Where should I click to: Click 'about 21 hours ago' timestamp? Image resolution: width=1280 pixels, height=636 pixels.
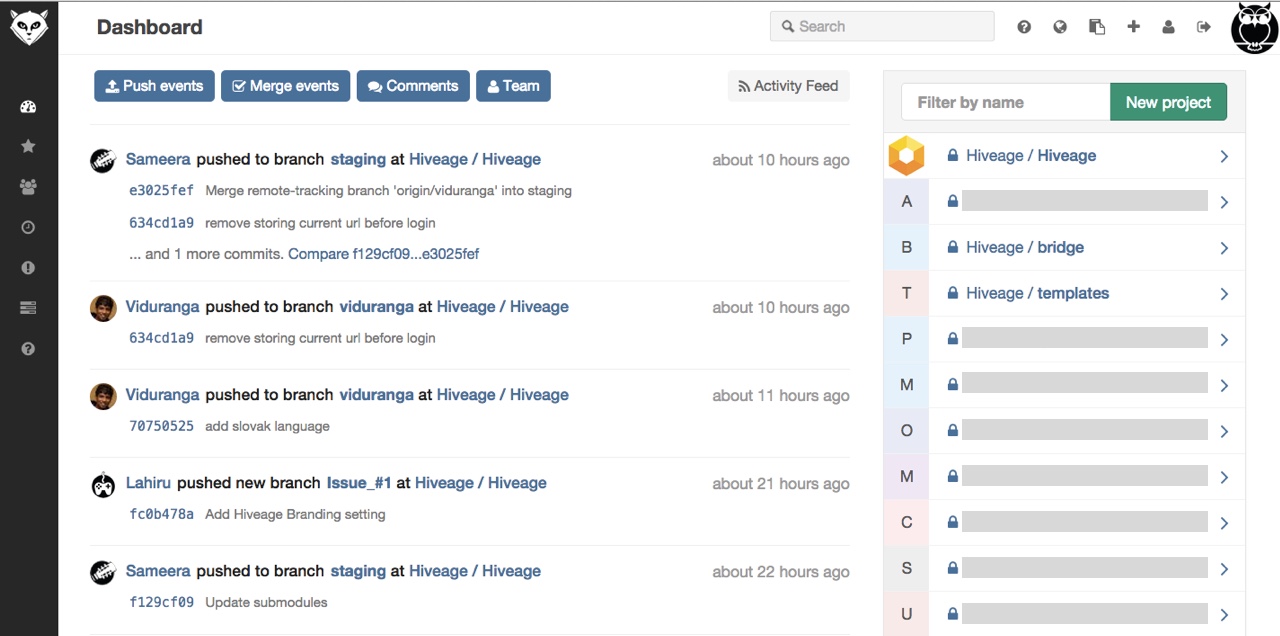781,484
